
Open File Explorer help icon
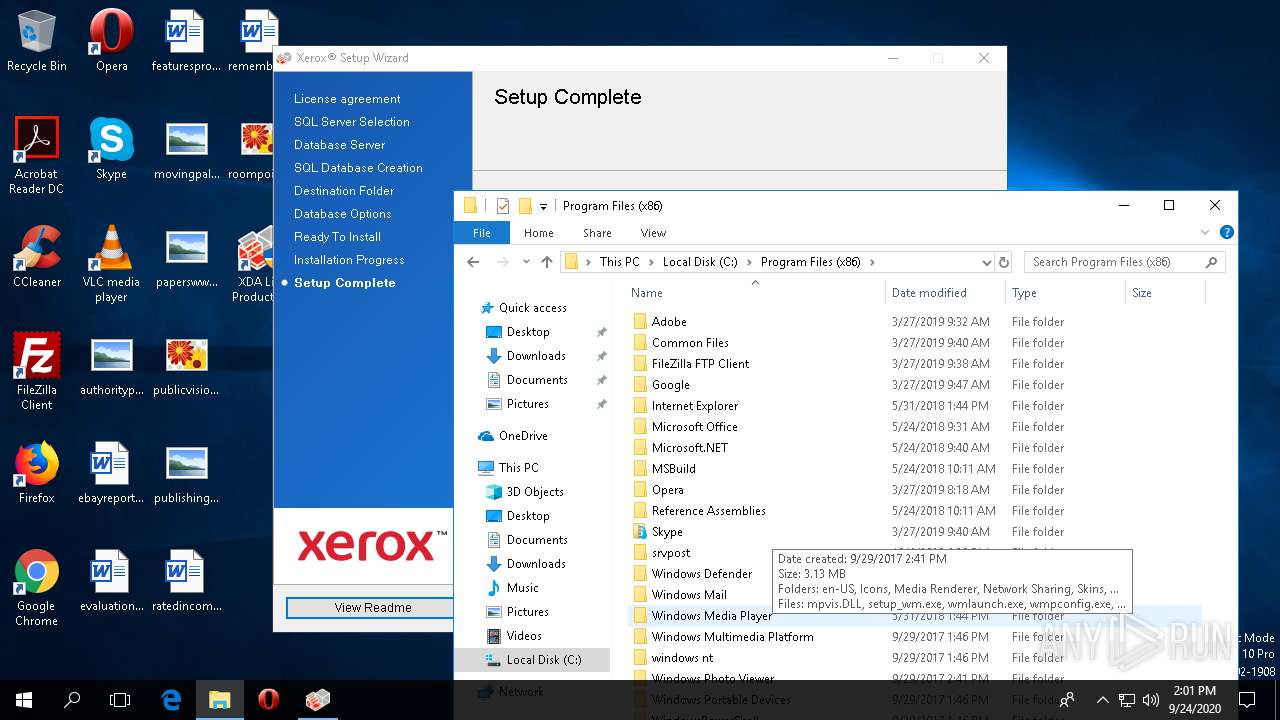1226,232
